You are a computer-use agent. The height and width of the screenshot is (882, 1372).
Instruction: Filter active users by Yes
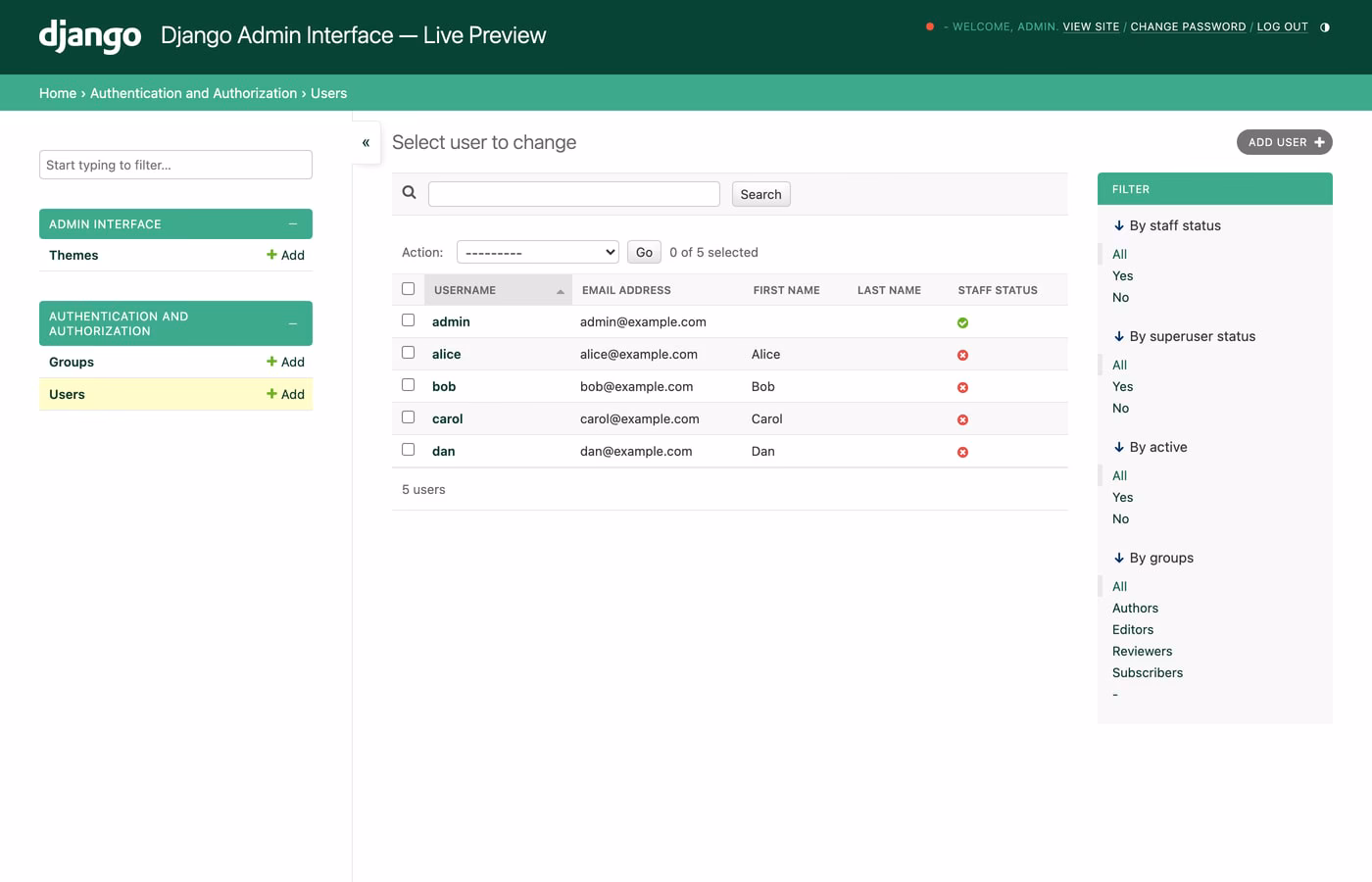pyautogui.click(x=1122, y=497)
